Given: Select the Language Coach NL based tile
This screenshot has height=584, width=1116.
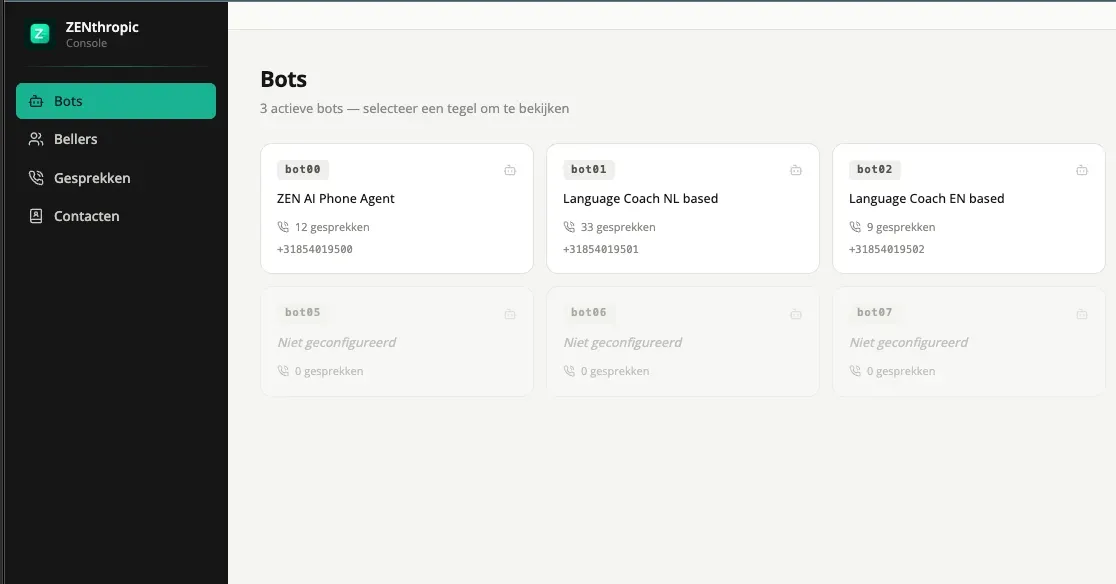Looking at the screenshot, I should pyautogui.click(x=683, y=208).
